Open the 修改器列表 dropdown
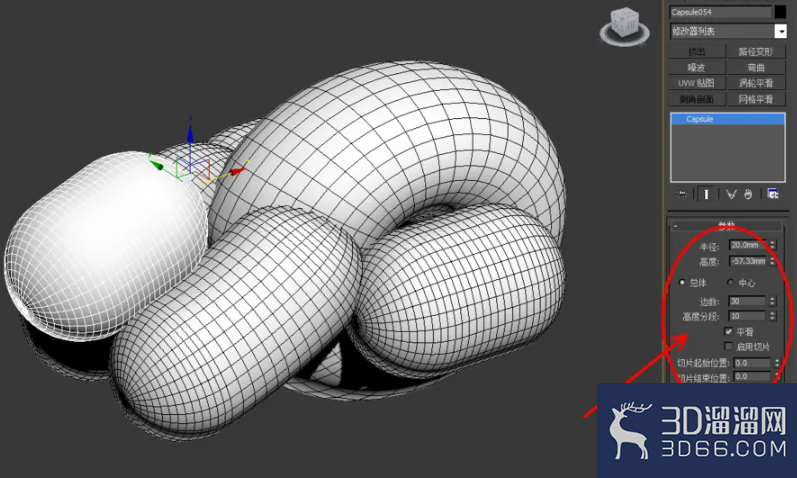 click(728, 31)
